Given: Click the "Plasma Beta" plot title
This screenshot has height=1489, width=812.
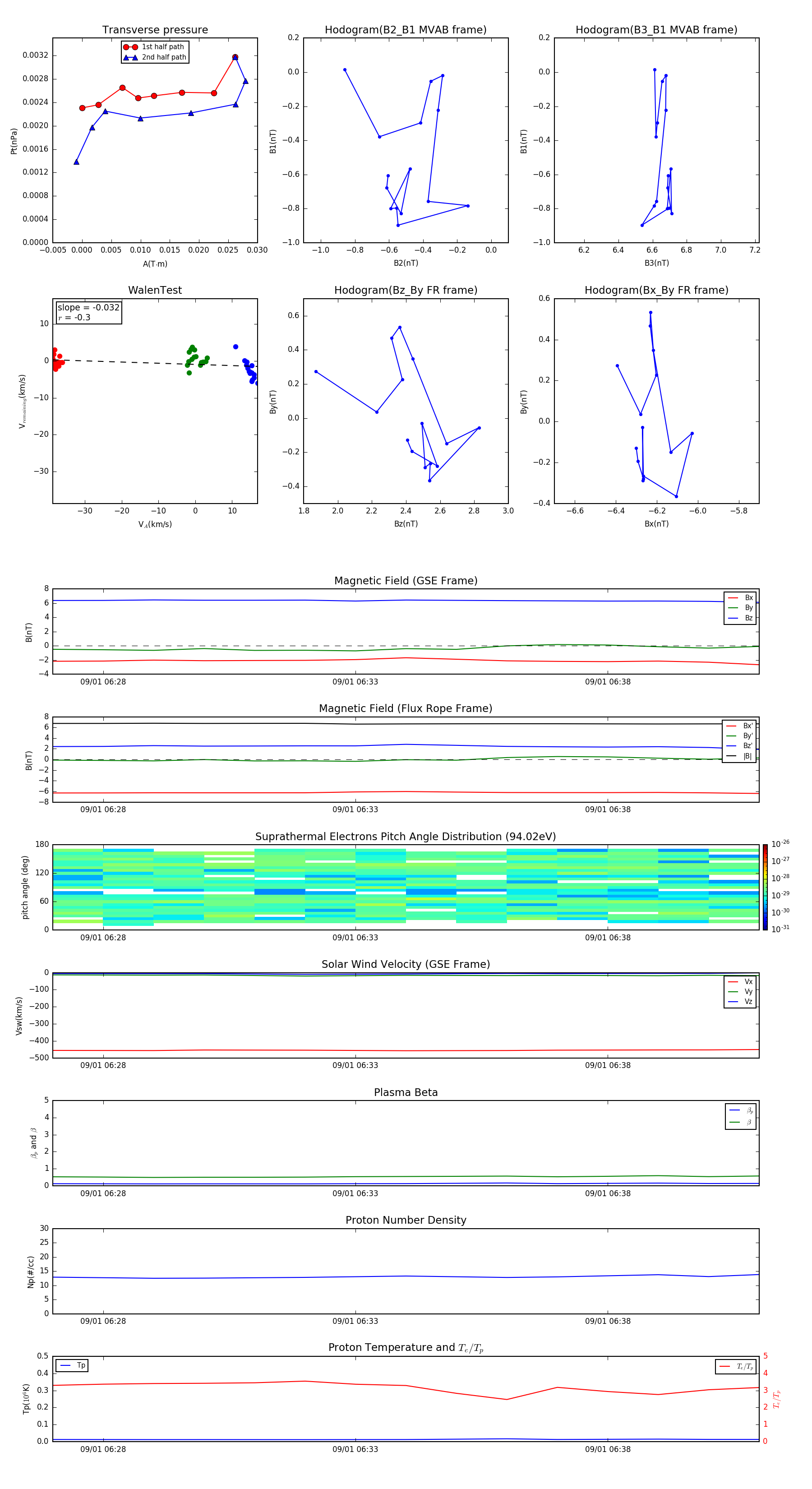Looking at the screenshot, I should click(406, 1092).
